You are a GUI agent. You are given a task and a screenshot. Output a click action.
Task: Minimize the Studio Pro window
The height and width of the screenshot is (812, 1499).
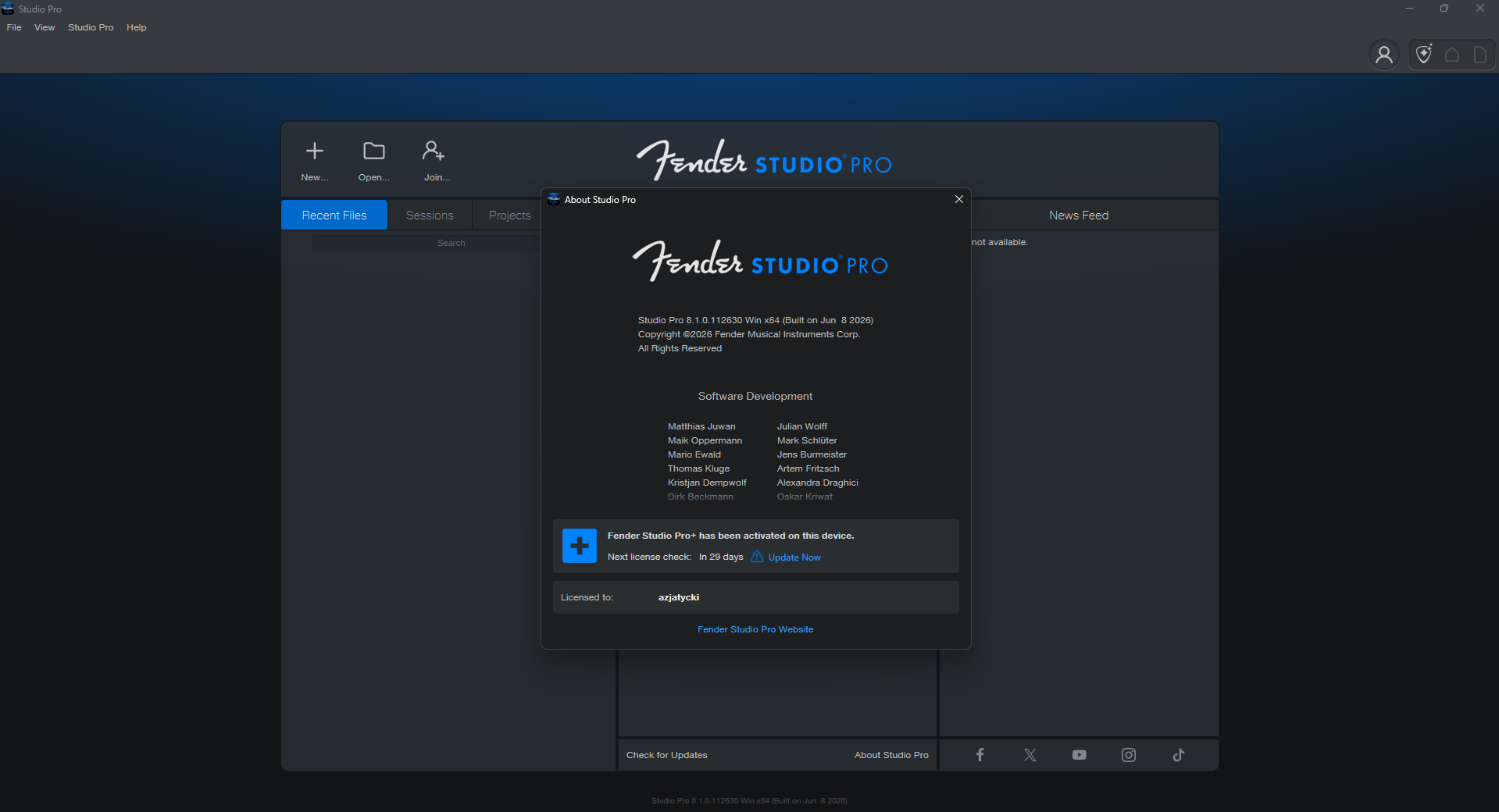(x=1409, y=9)
